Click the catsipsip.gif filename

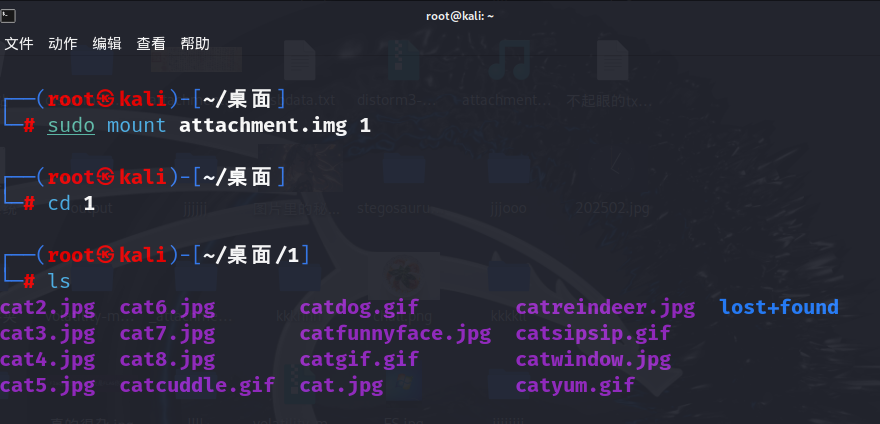pos(593,334)
